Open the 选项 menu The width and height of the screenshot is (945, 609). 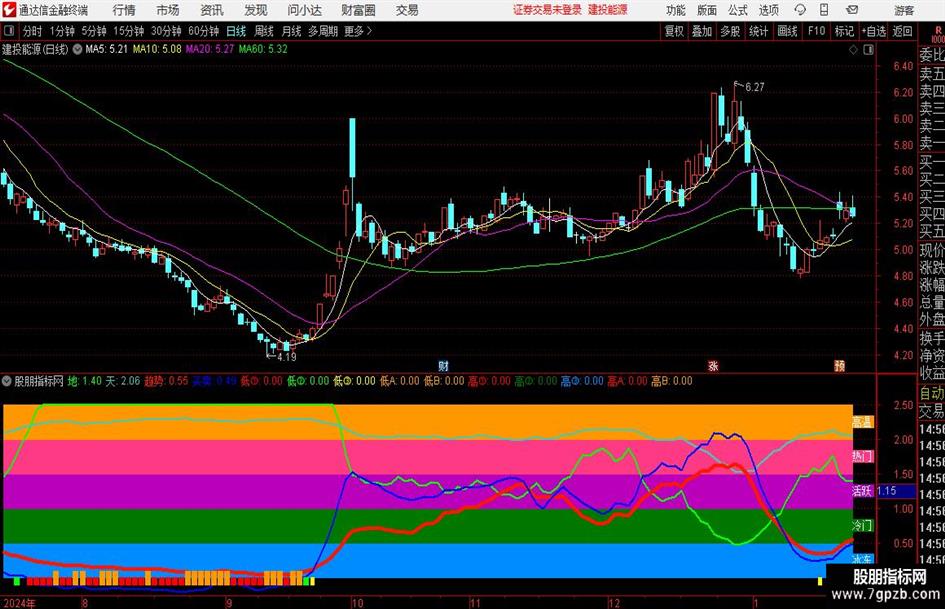[768, 10]
